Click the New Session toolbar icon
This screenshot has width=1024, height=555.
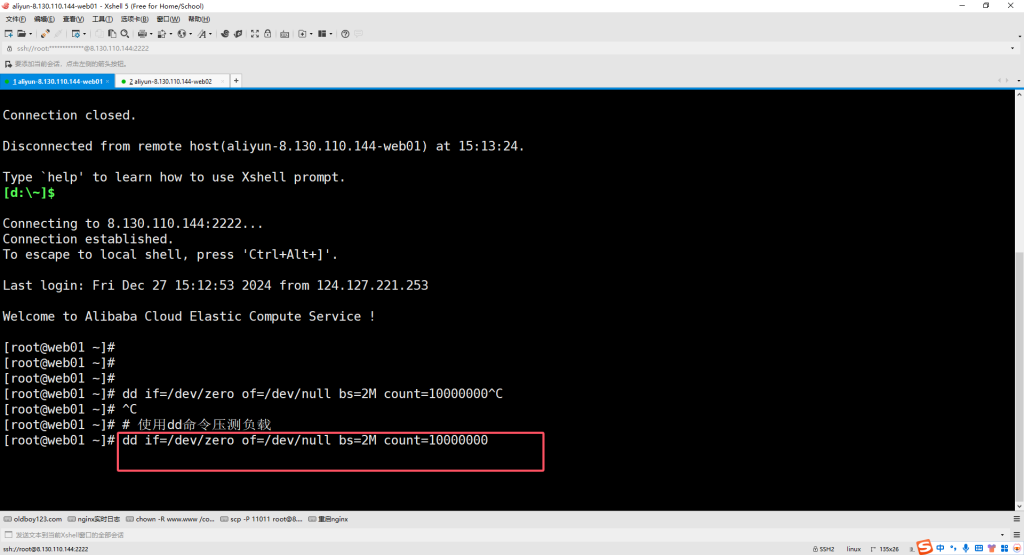coord(8,33)
